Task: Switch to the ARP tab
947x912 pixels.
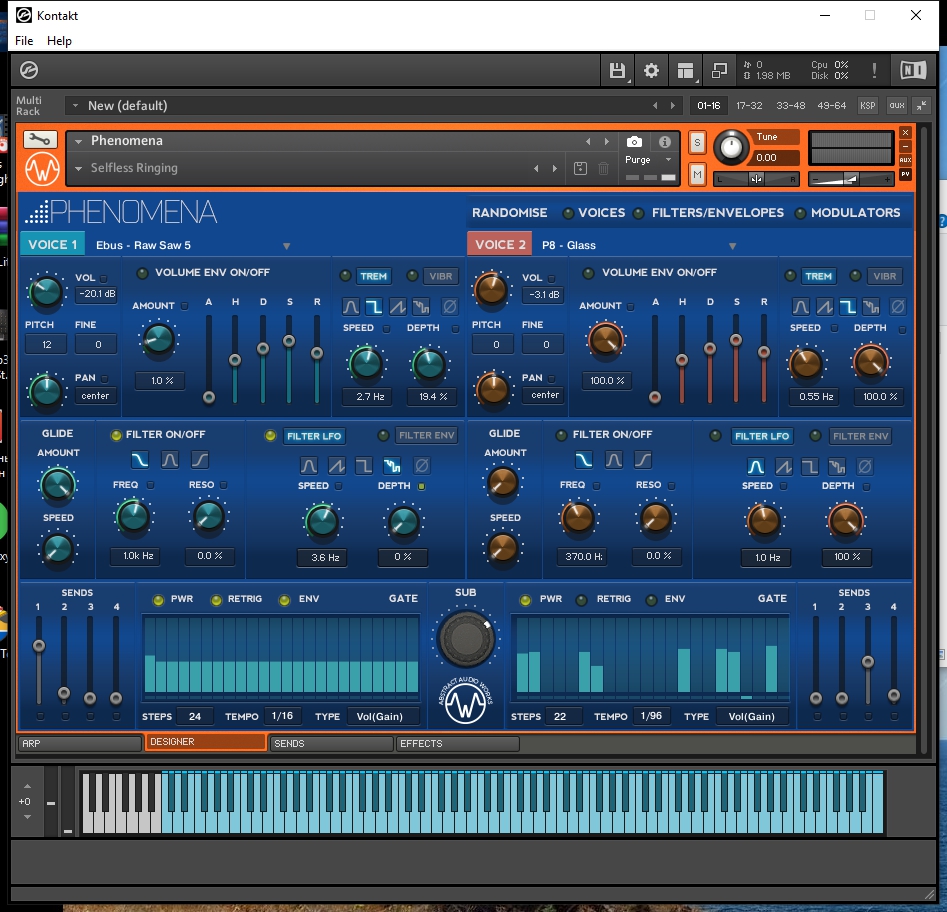Action: [x=80, y=743]
